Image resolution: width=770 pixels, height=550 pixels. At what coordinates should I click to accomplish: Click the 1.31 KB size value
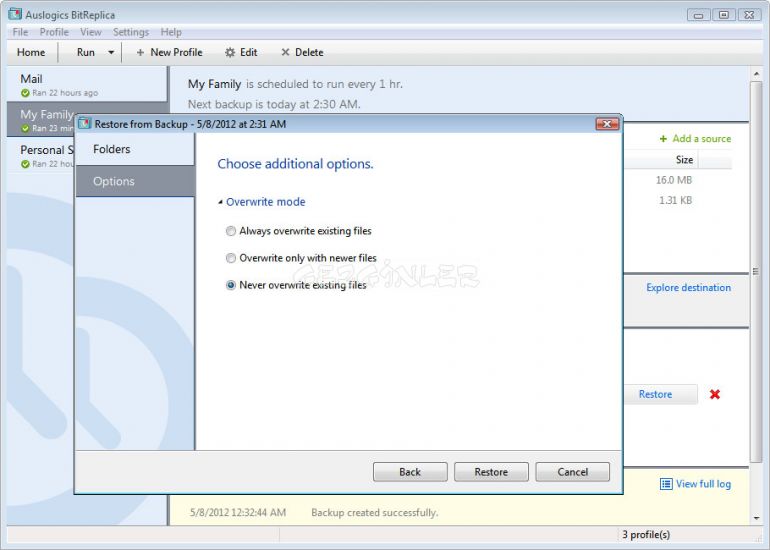pos(676,200)
